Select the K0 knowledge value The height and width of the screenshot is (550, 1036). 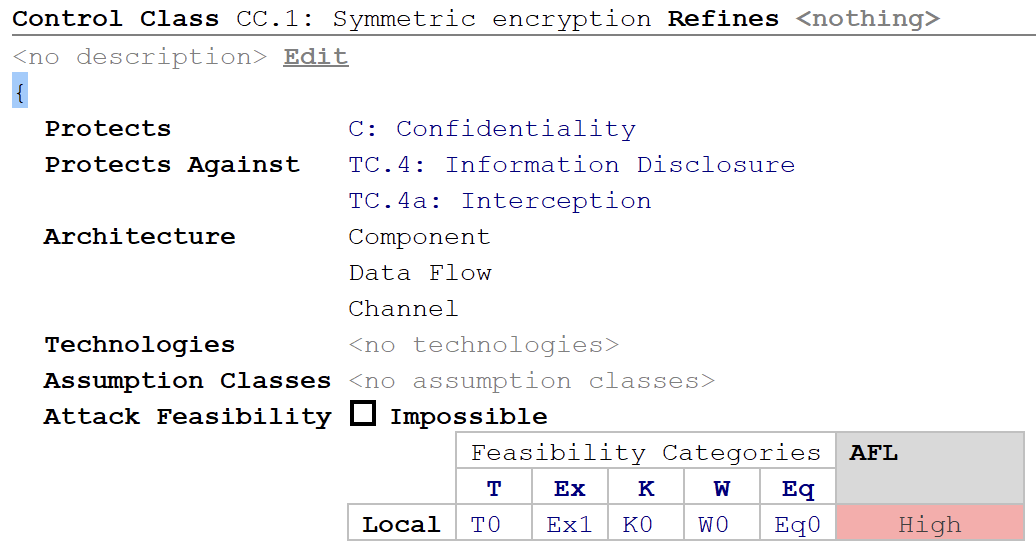click(638, 524)
